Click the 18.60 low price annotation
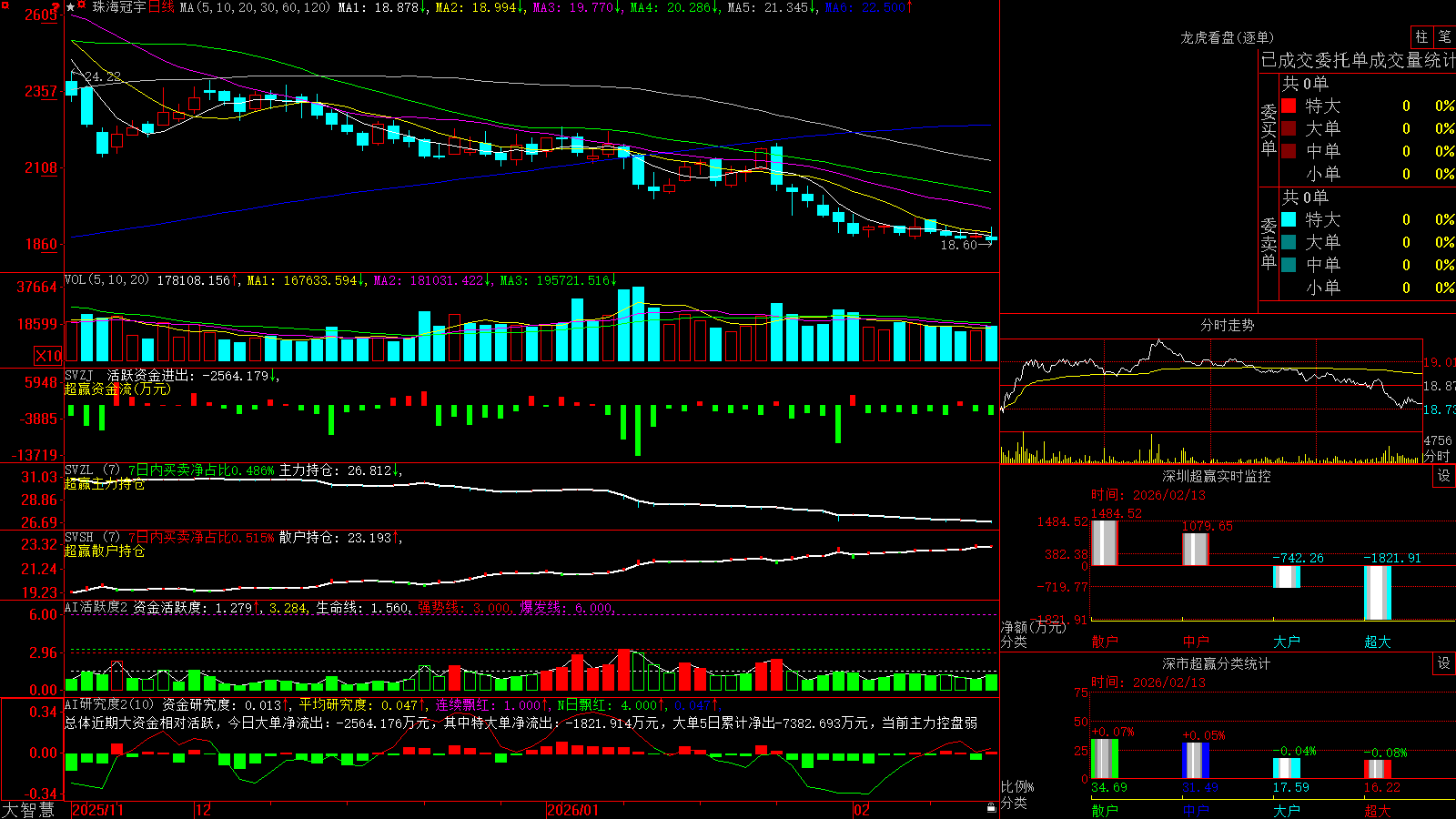This screenshot has width=1456, height=819. pyautogui.click(x=959, y=245)
